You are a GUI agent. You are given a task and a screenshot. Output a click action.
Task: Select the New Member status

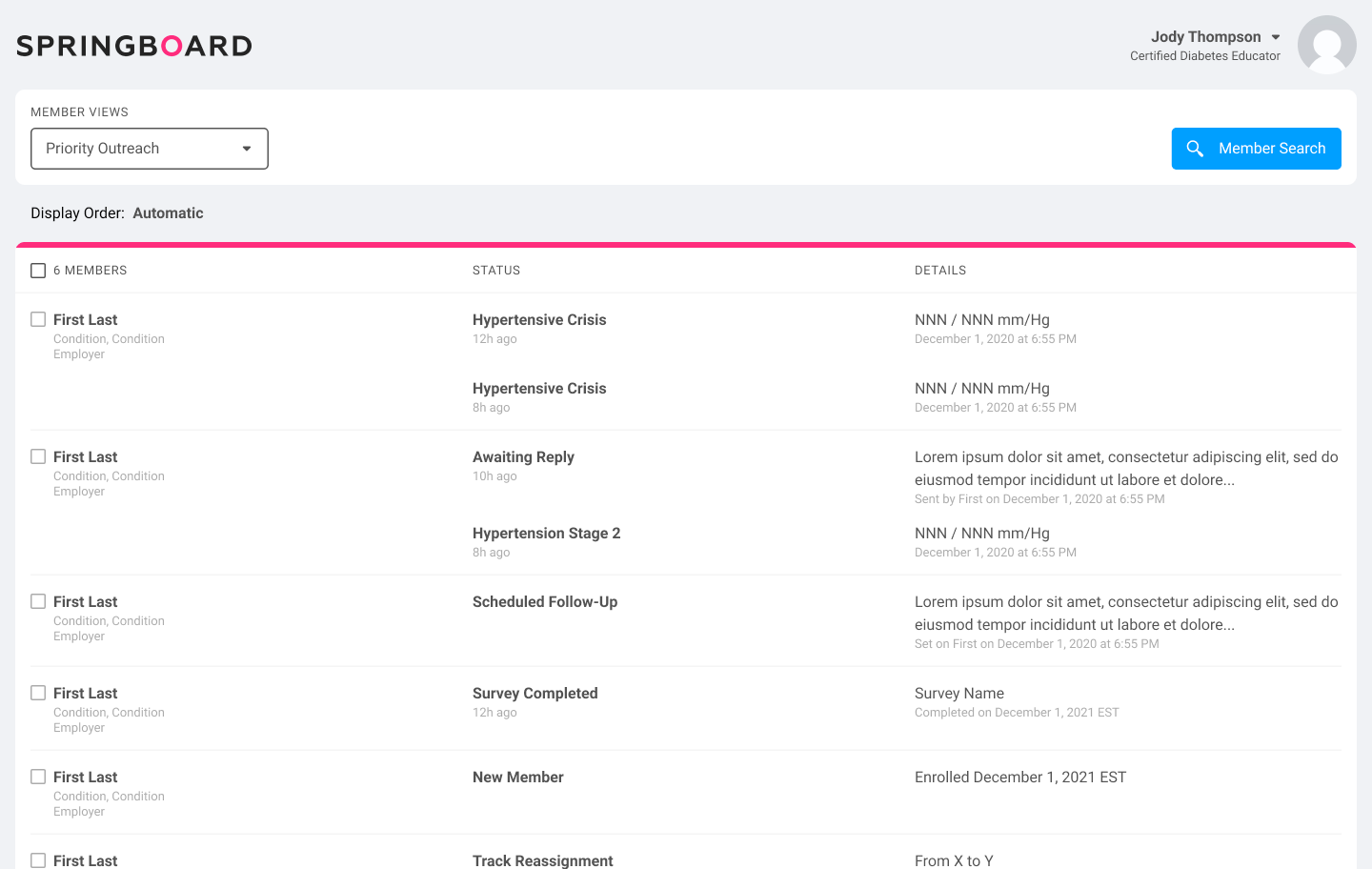click(x=518, y=778)
